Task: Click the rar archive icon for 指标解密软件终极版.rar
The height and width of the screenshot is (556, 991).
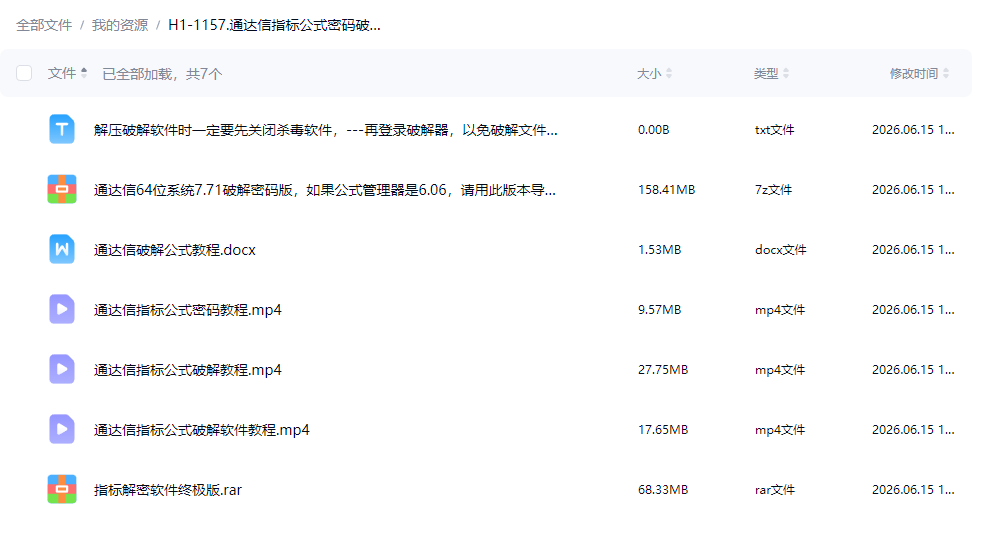Action: click(x=62, y=490)
